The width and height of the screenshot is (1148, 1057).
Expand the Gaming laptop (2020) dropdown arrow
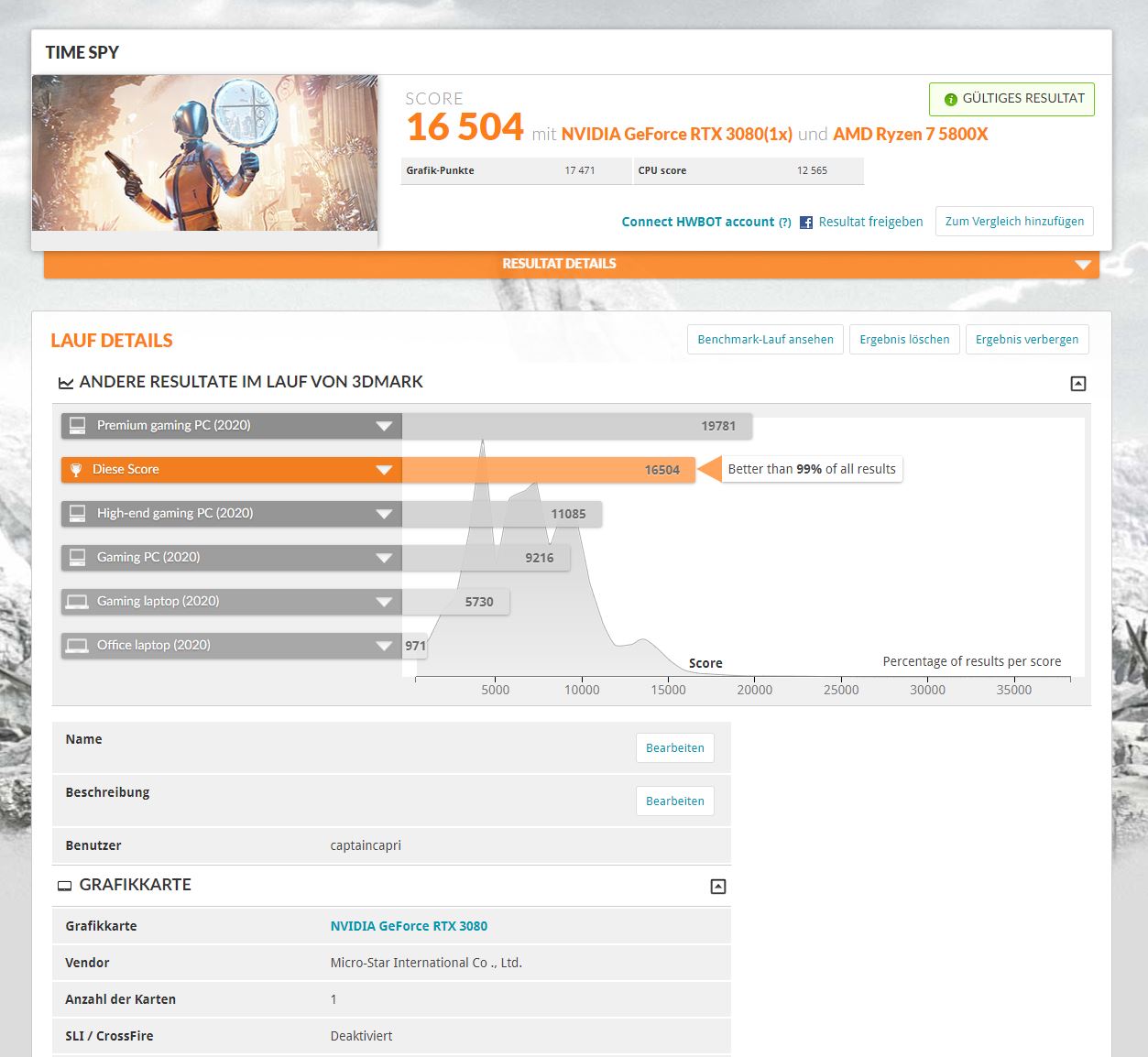click(384, 602)
